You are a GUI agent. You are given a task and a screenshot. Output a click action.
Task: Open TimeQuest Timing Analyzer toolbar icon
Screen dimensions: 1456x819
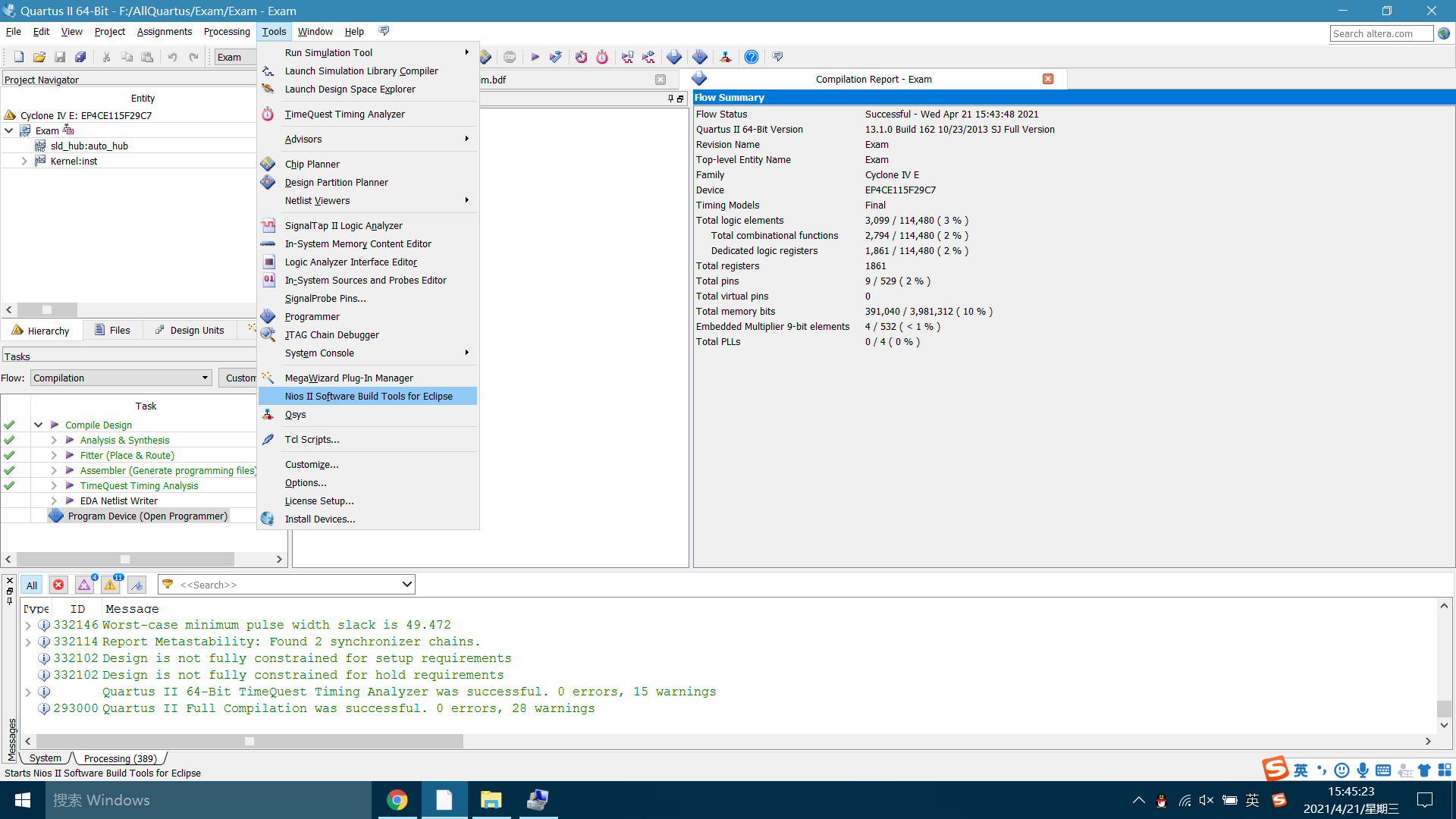tap(602, 57)
